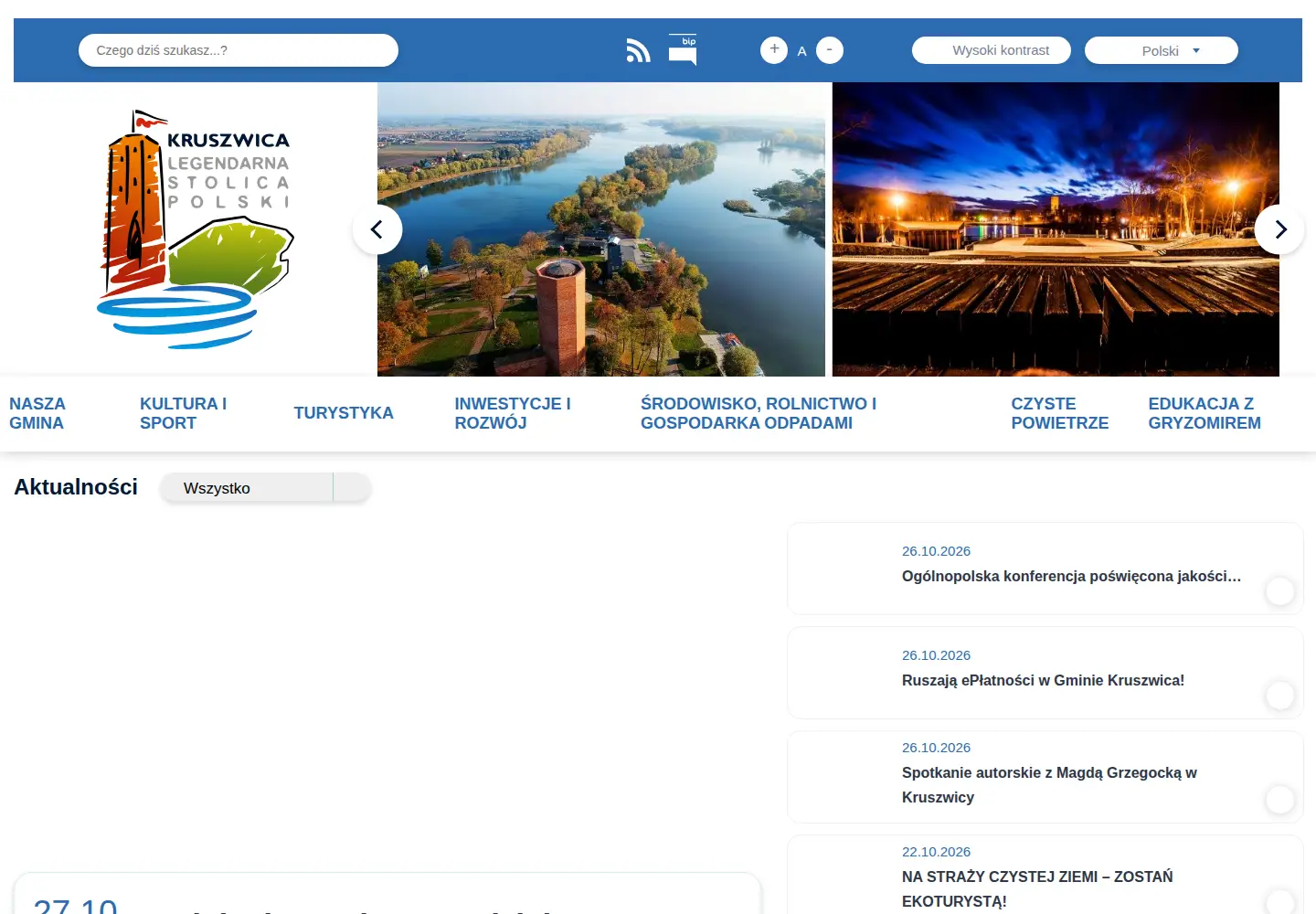
Task: Open the Edukacja z Gryzomirem menu
Action: coord(1205,413)
